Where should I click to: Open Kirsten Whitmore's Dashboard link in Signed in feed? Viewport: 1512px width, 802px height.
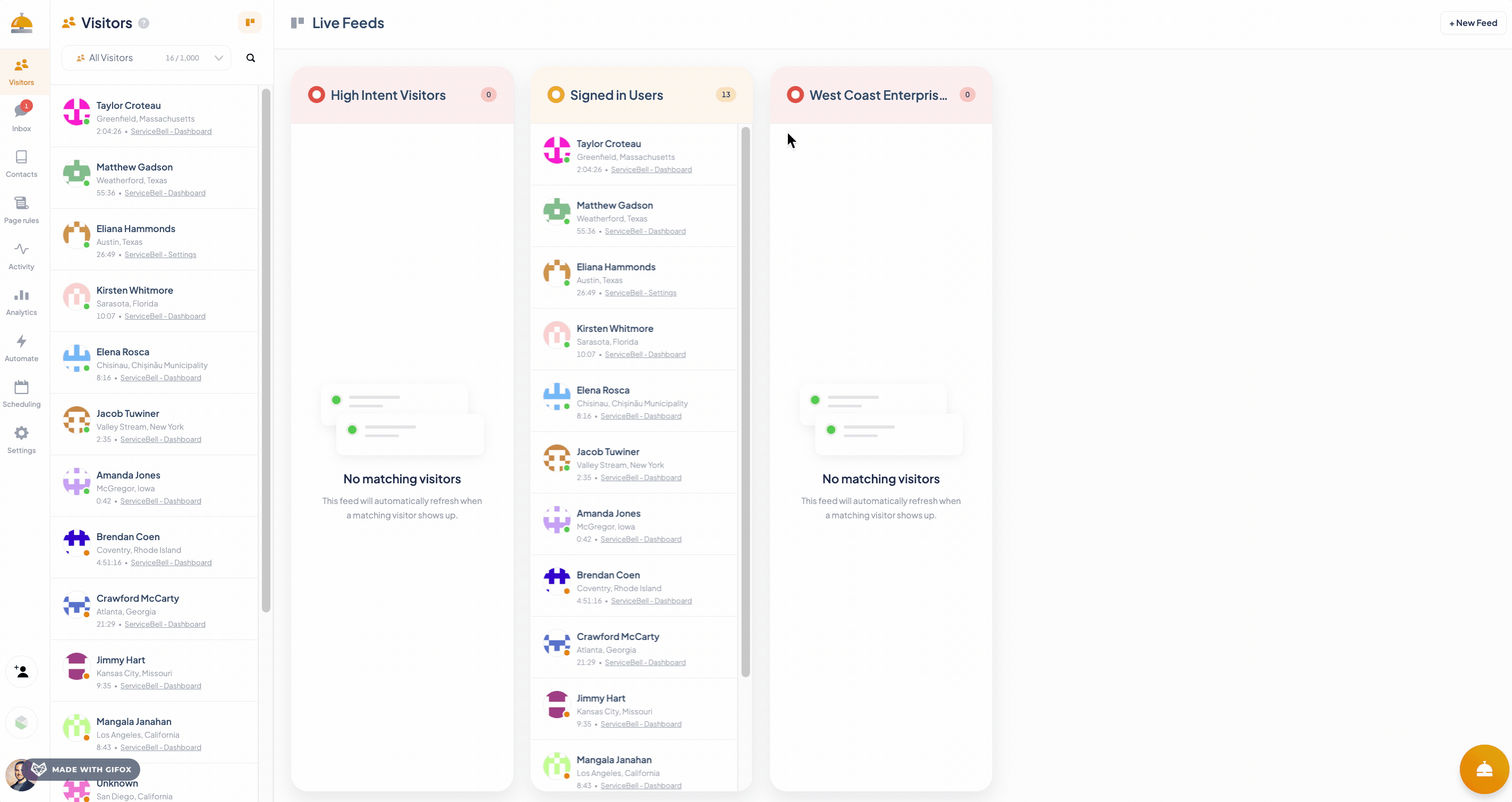(645, 354)
